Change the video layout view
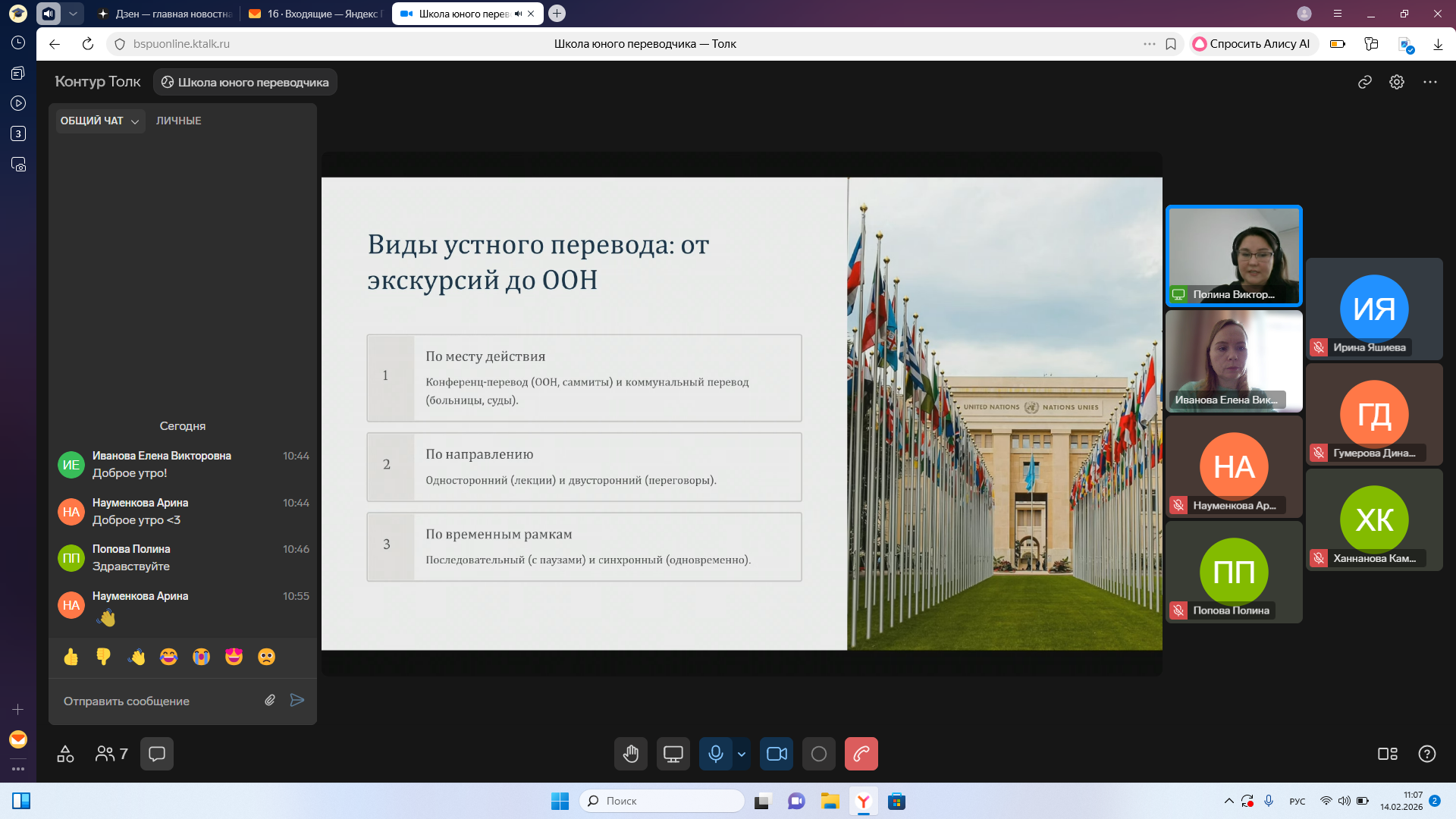 1387,754
